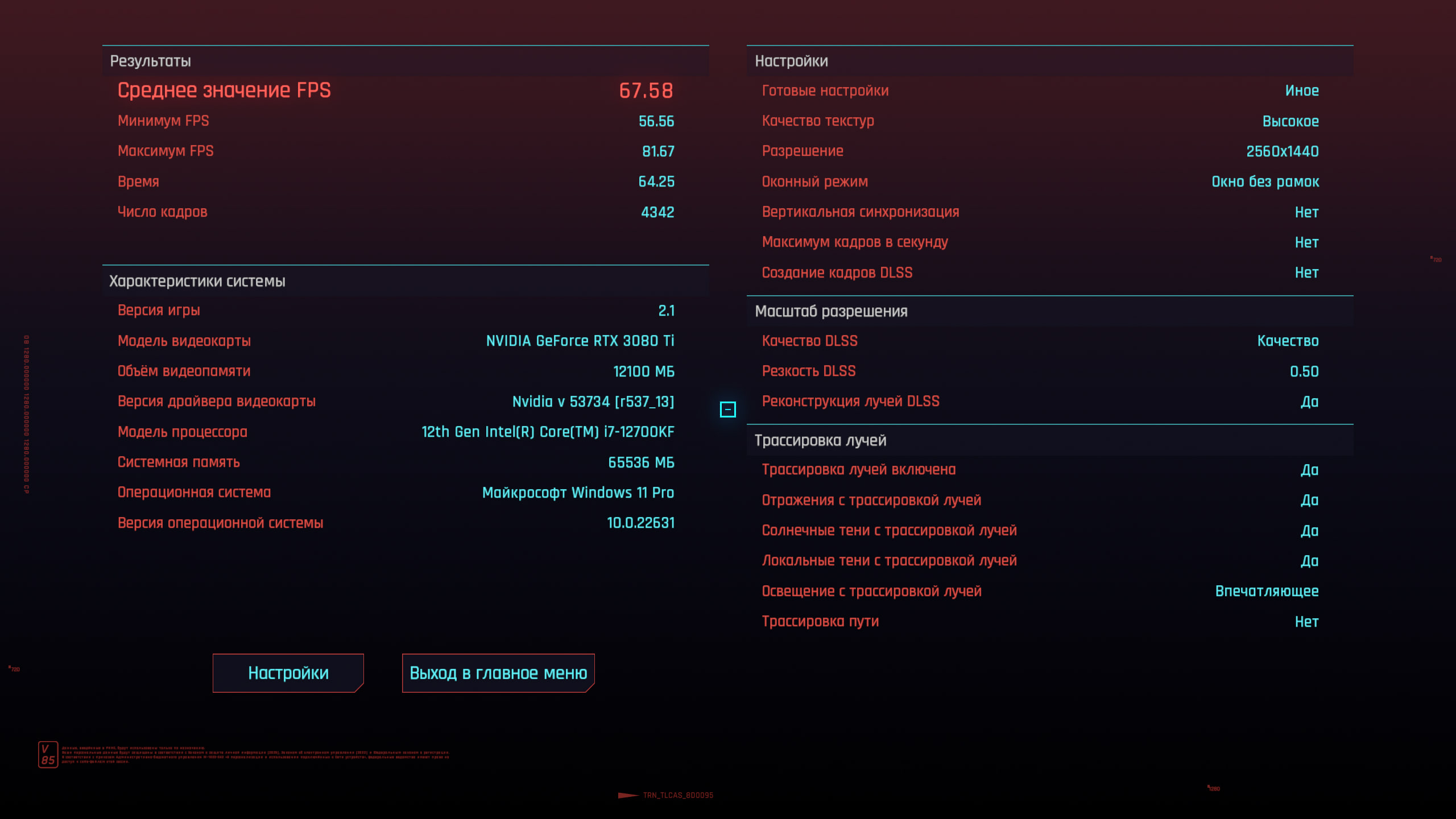The image size is (1456, 819).
Task: Click the Резкость DLSS value 0.50
Action: pos(1304,371)
